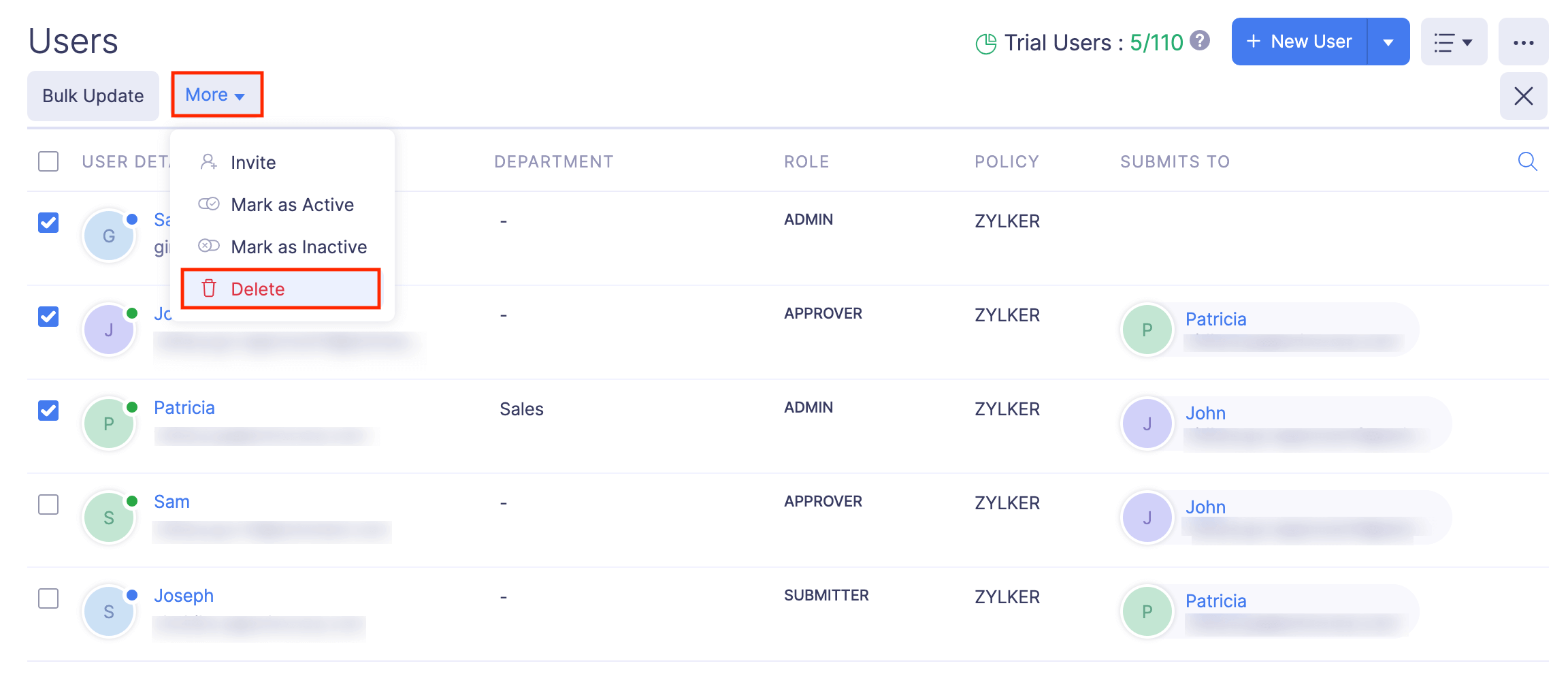Open the list view options dropdown
The height and width of the screenshot is (689, 1568).
(x=1453, y=42)
